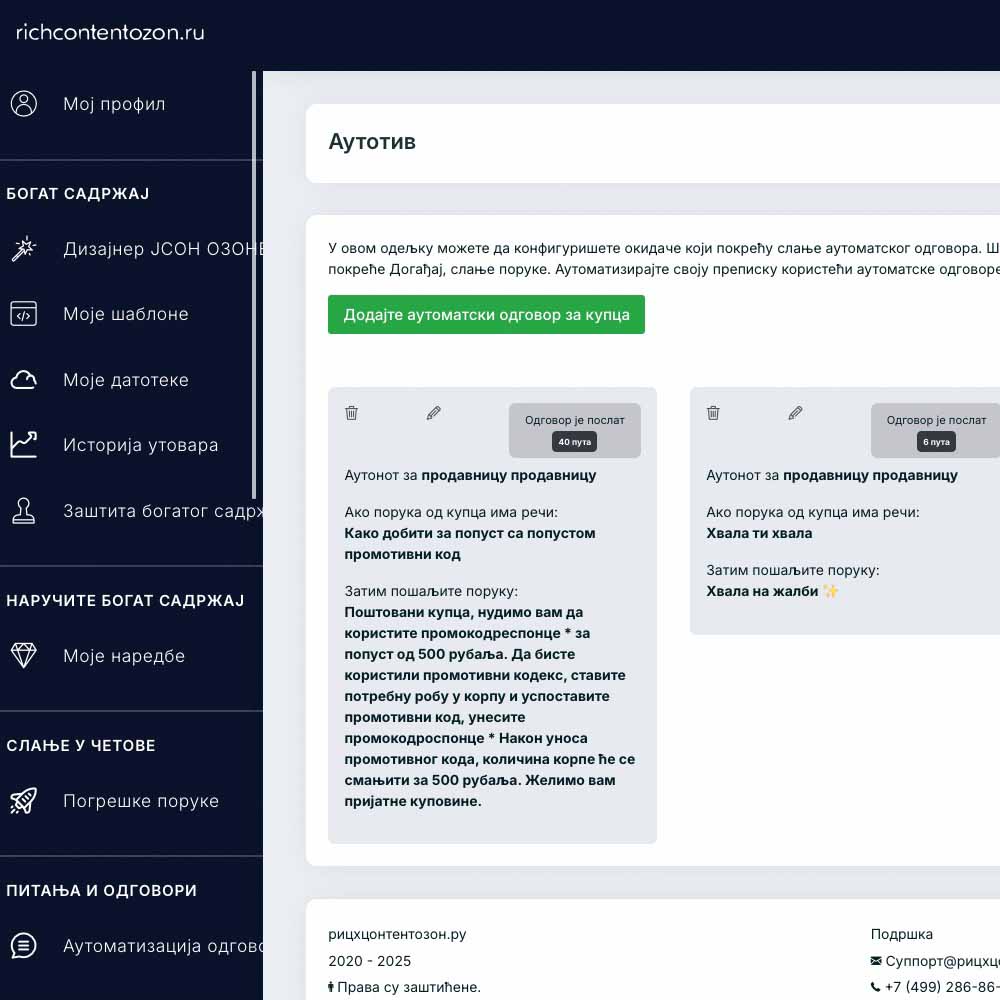1000x1000 pixels.
Task: Delete the auto-reply sent 40 пута
Action: coord(351,413)
